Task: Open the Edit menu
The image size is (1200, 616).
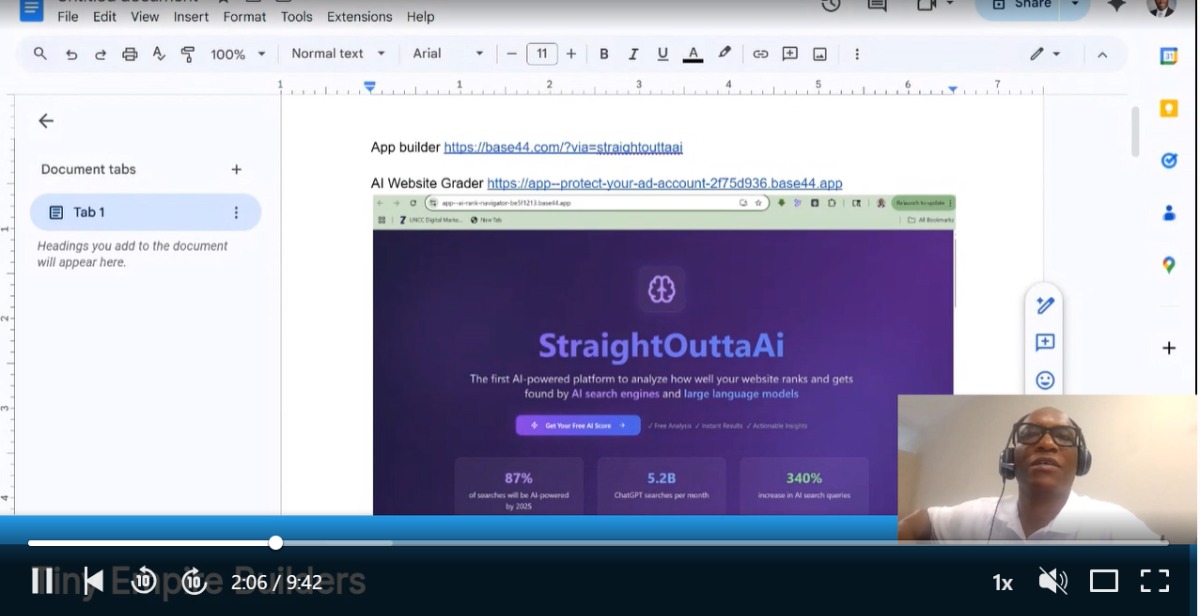Action: (105, 17)
